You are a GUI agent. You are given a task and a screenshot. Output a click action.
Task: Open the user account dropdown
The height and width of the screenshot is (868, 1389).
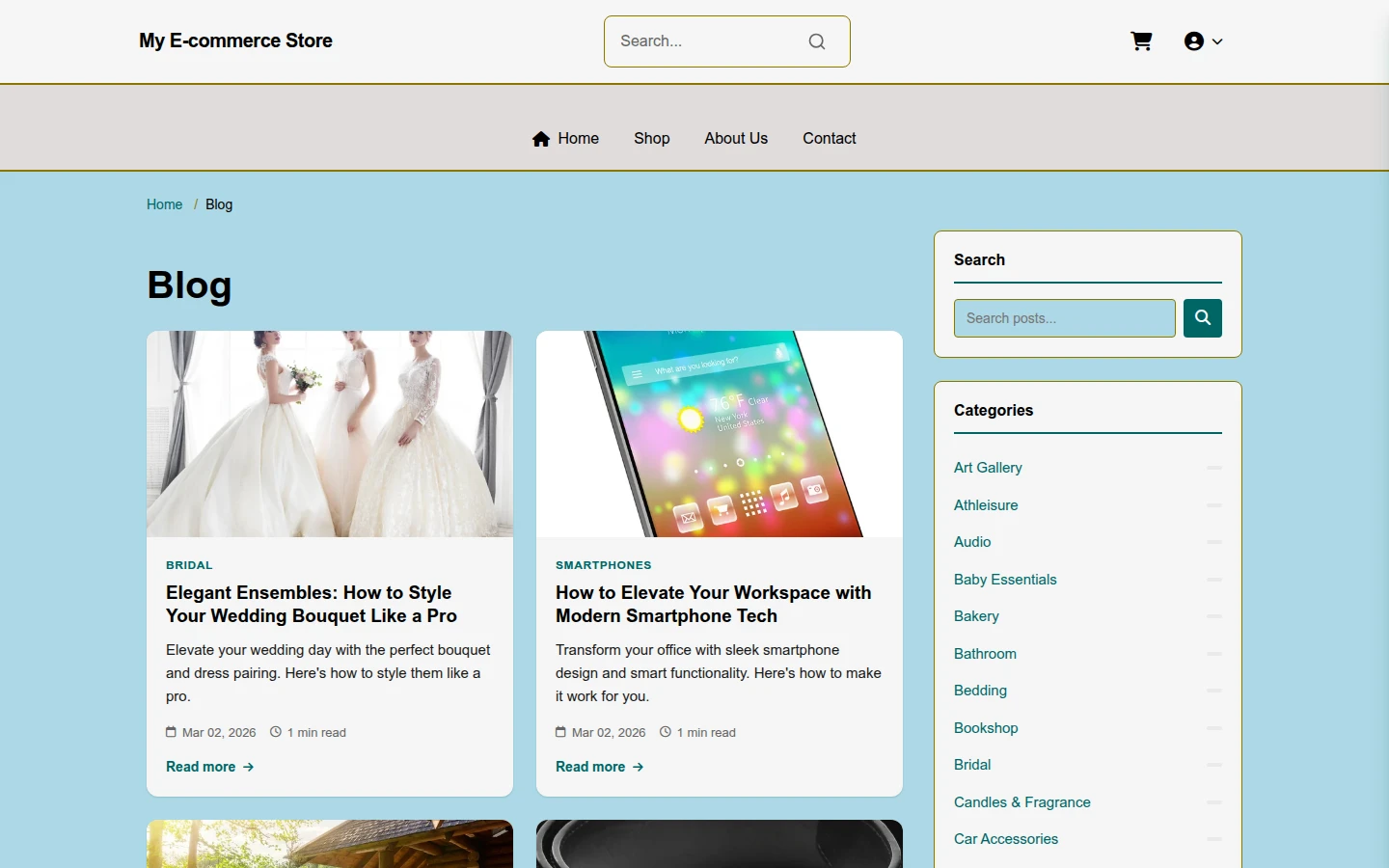point(1203,41)
